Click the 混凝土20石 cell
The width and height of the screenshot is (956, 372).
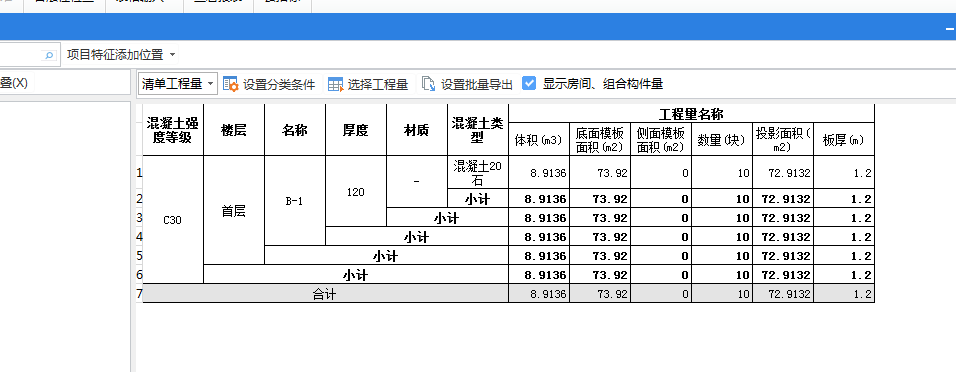click(x=477, y=173)
